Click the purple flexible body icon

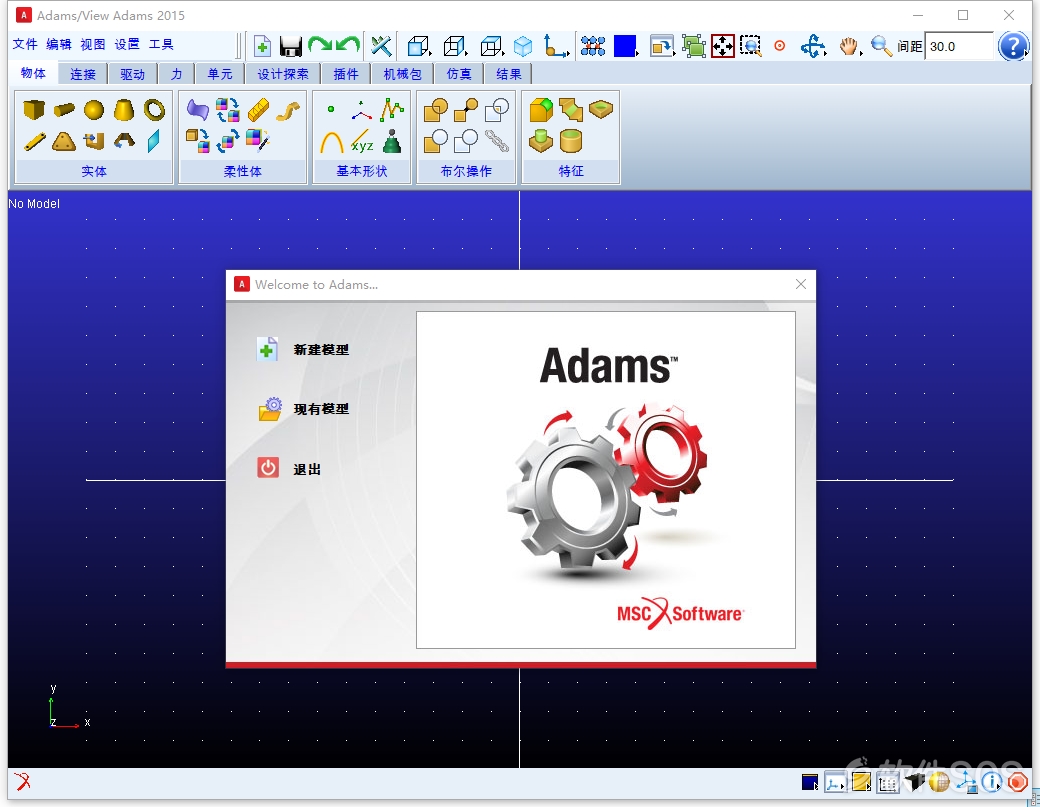(198, 109)
